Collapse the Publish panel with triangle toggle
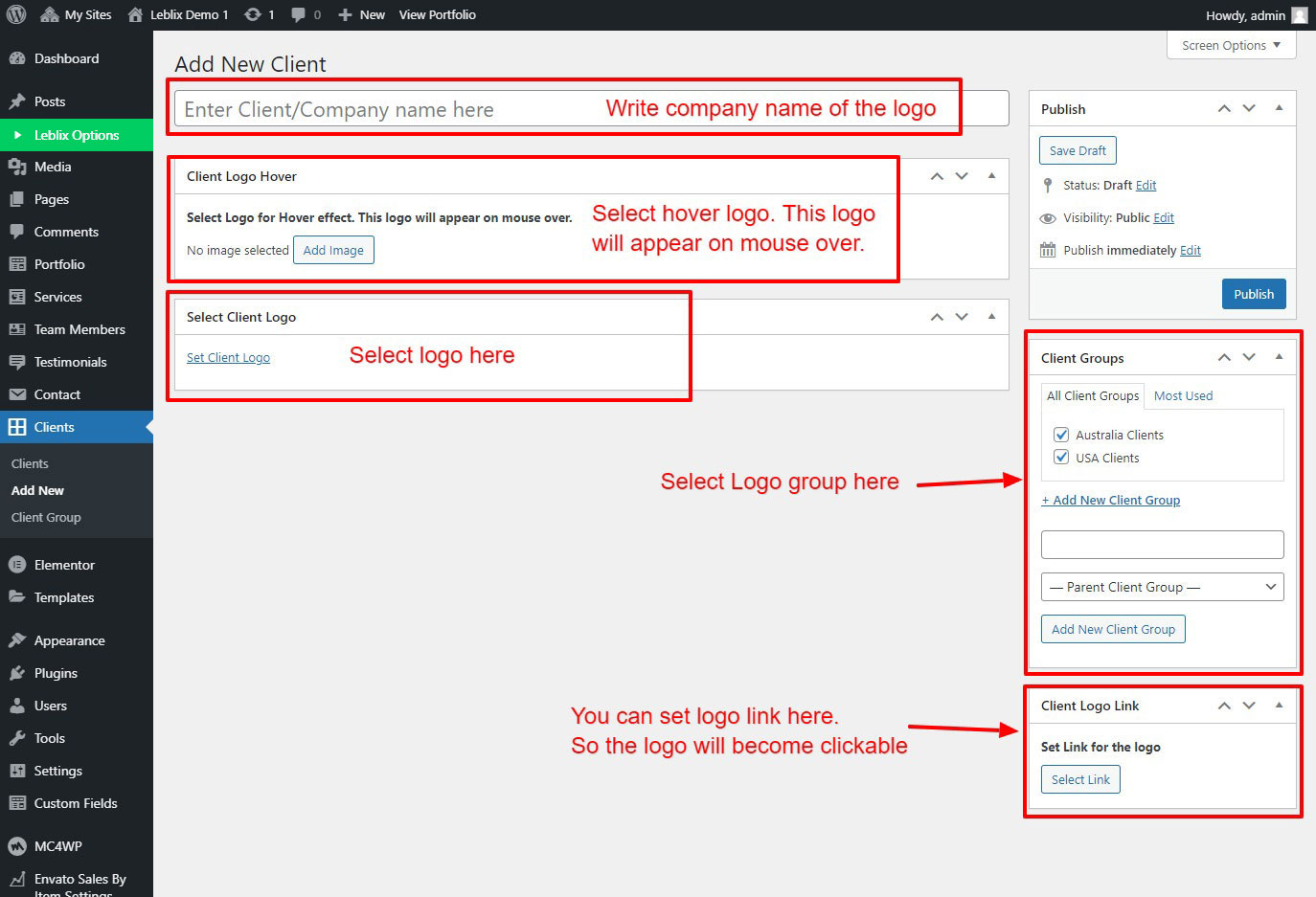This screenshot has width=1316, height=897. point(1279,108)
